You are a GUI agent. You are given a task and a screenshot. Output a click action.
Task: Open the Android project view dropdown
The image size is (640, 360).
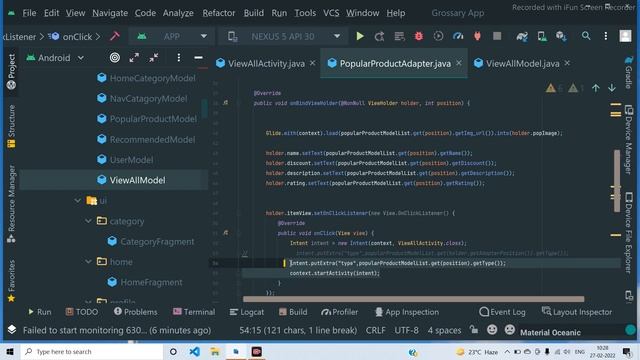[55, 58]
